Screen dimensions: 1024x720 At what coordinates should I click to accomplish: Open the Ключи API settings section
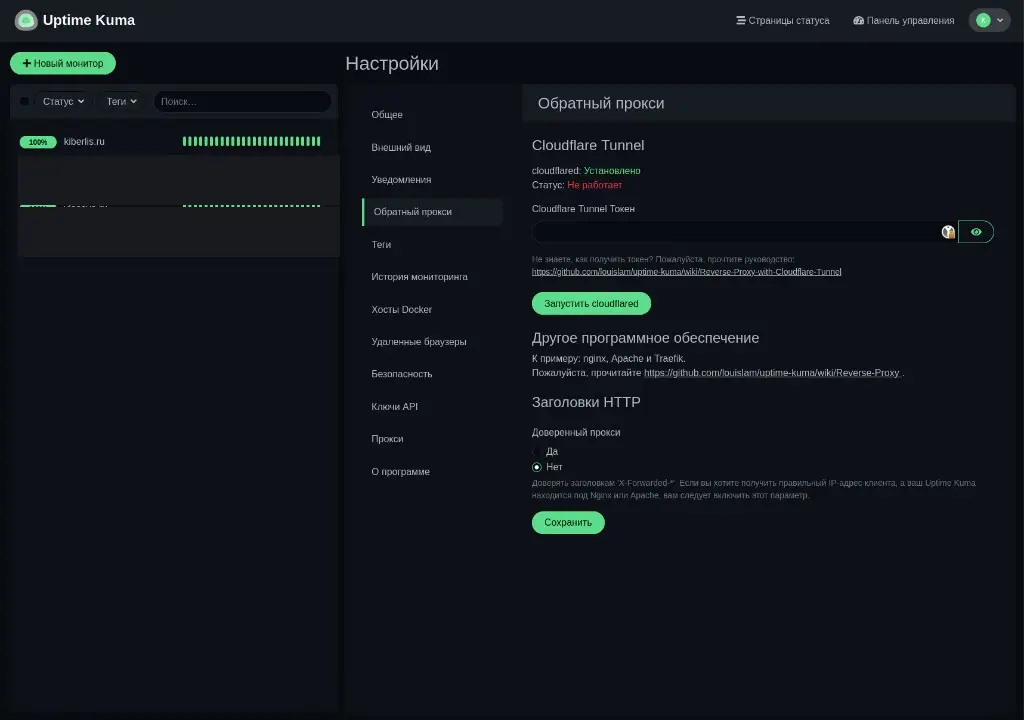pyautogui.click(x=432, y=406)
